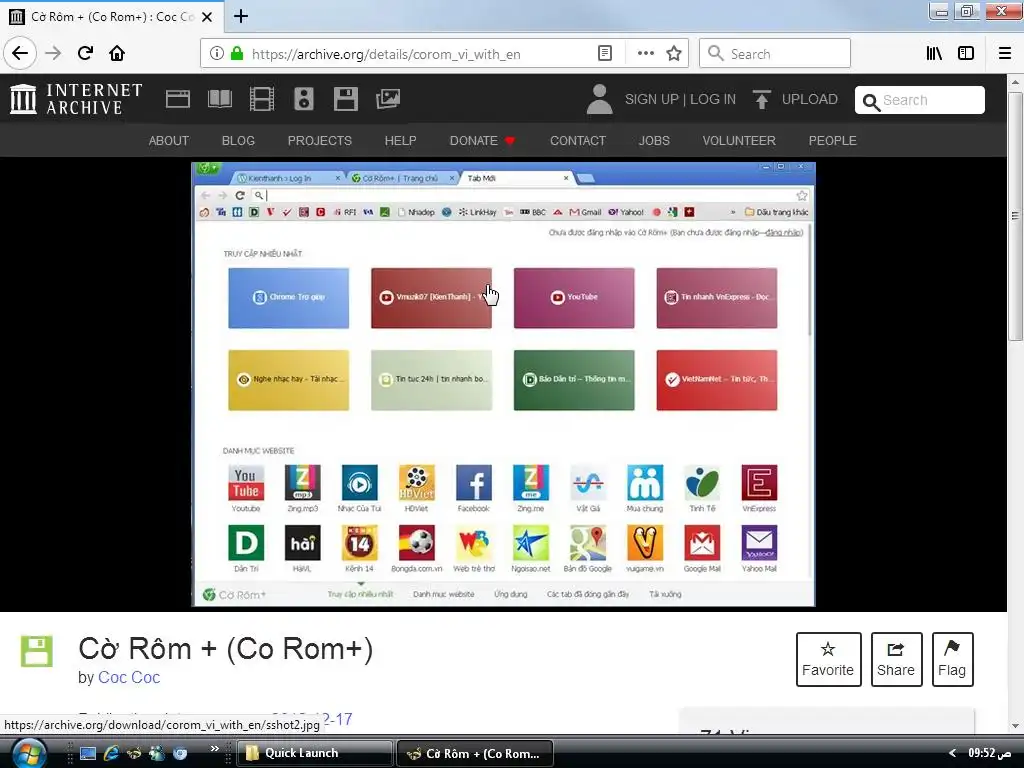Show hidden system tray icons
Image resolution: width=1024 pixels, height=768 pixels.
[952, 753]
